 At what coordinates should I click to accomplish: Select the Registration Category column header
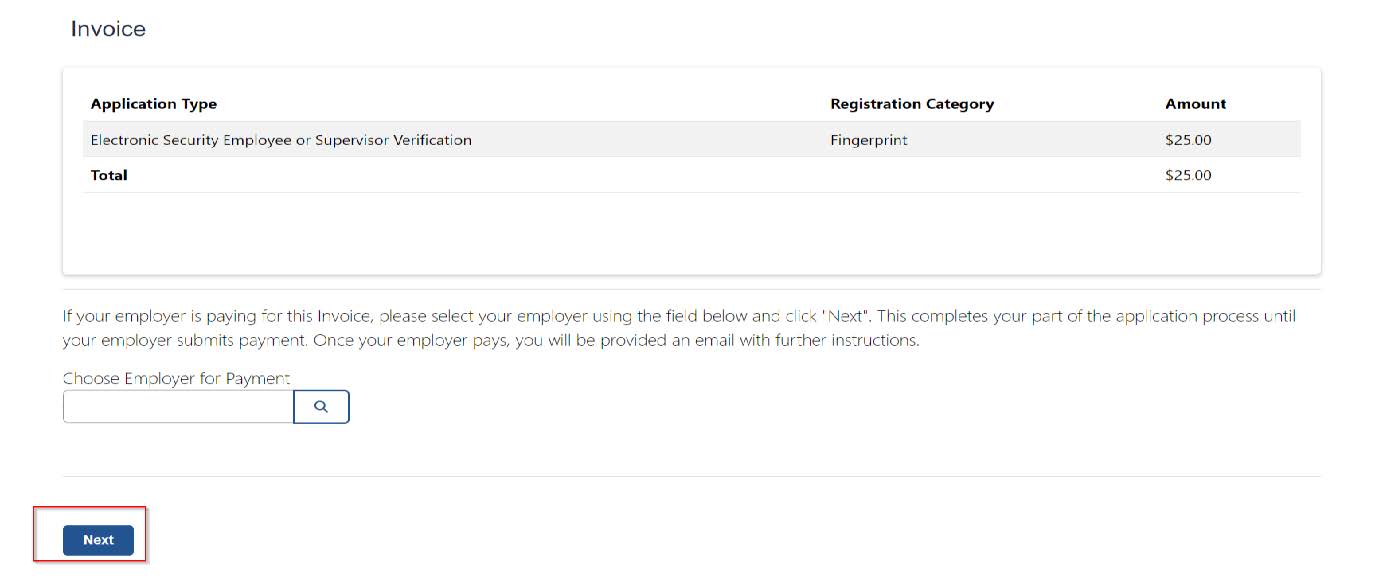tap(912, 104)
